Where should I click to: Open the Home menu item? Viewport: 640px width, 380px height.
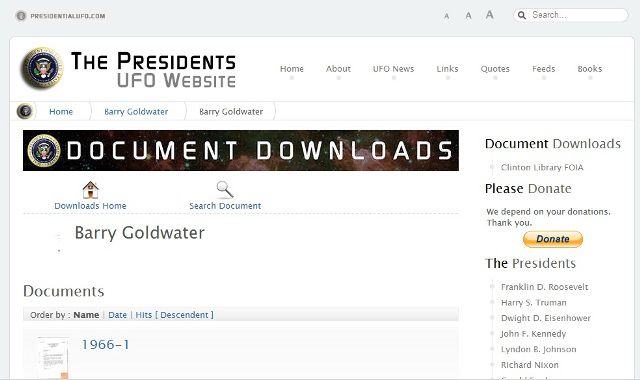[x=292, y=69]
